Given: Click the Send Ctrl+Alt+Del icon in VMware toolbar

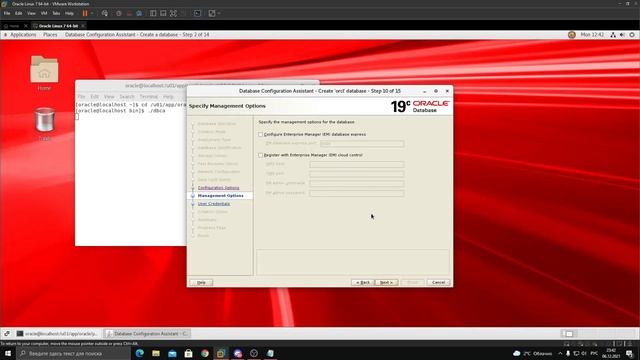Looking at the screenshot, I should pos(105,13).
